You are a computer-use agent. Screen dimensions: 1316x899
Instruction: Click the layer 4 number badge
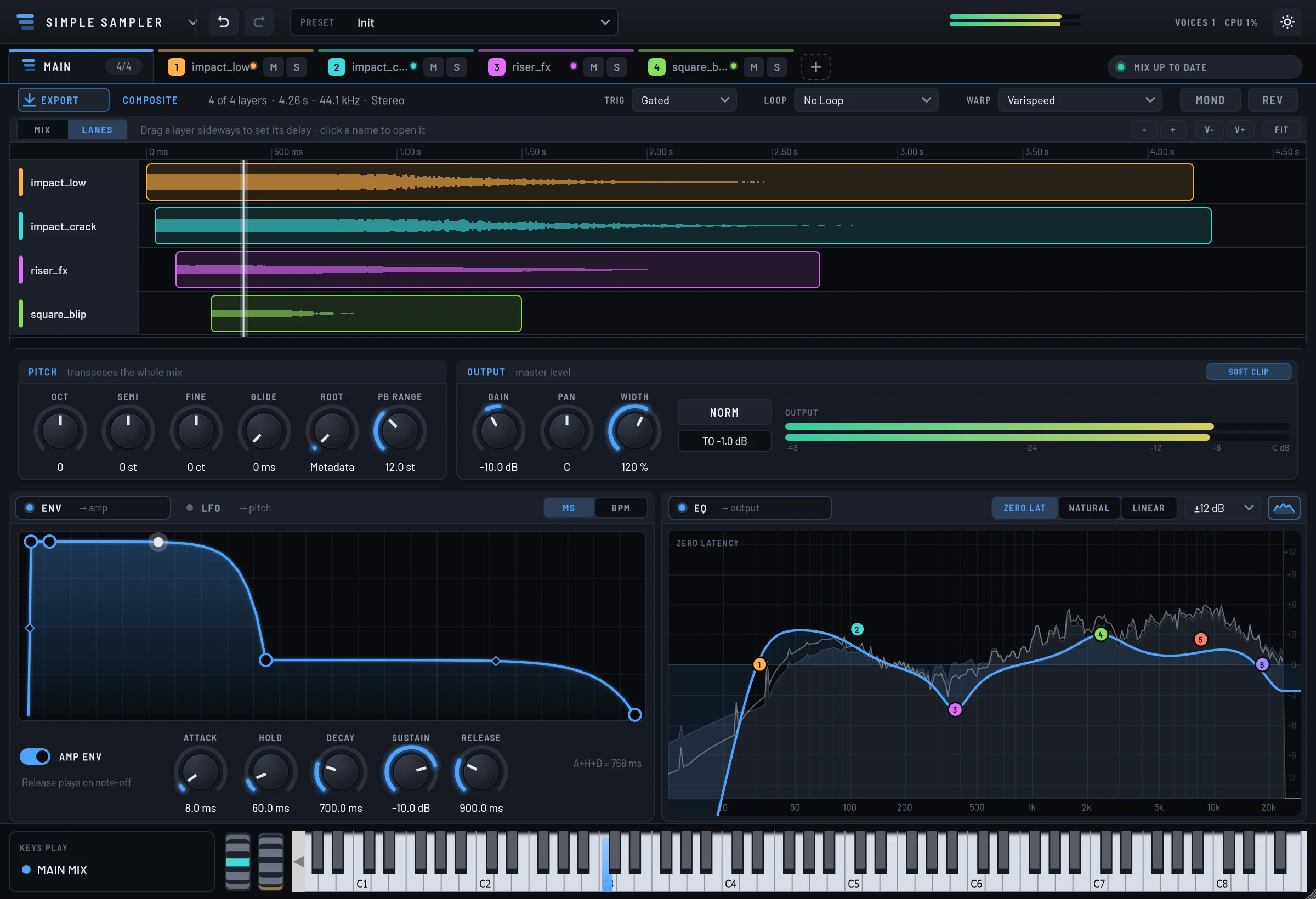(656, 67)
